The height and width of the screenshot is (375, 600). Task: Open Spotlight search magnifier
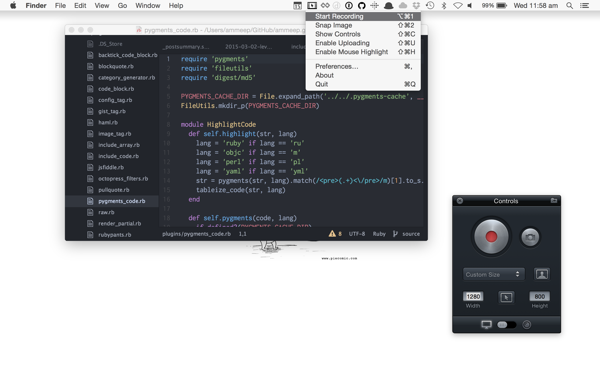click(x=569, y=5)
